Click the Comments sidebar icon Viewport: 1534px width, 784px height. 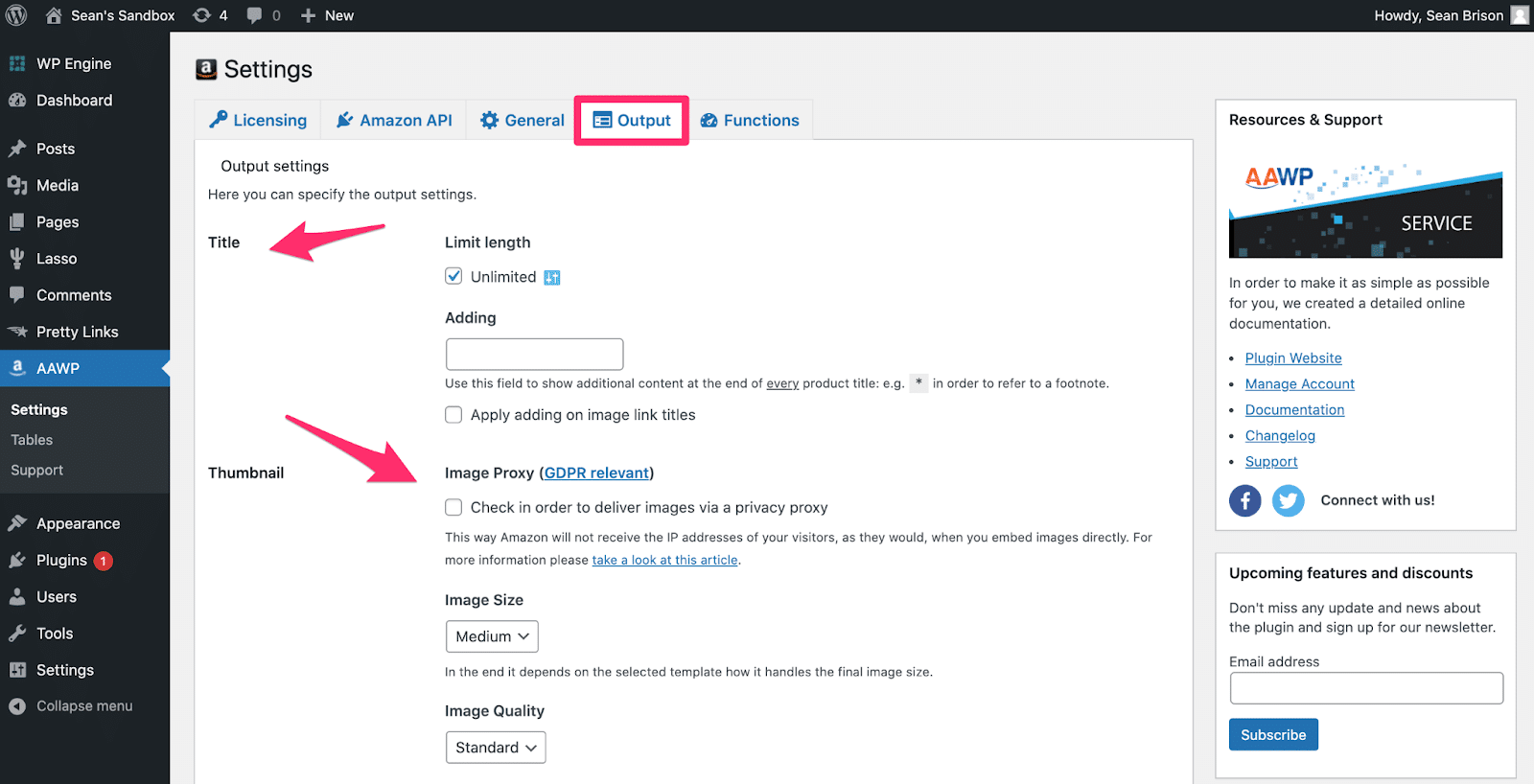click(17, 295)
